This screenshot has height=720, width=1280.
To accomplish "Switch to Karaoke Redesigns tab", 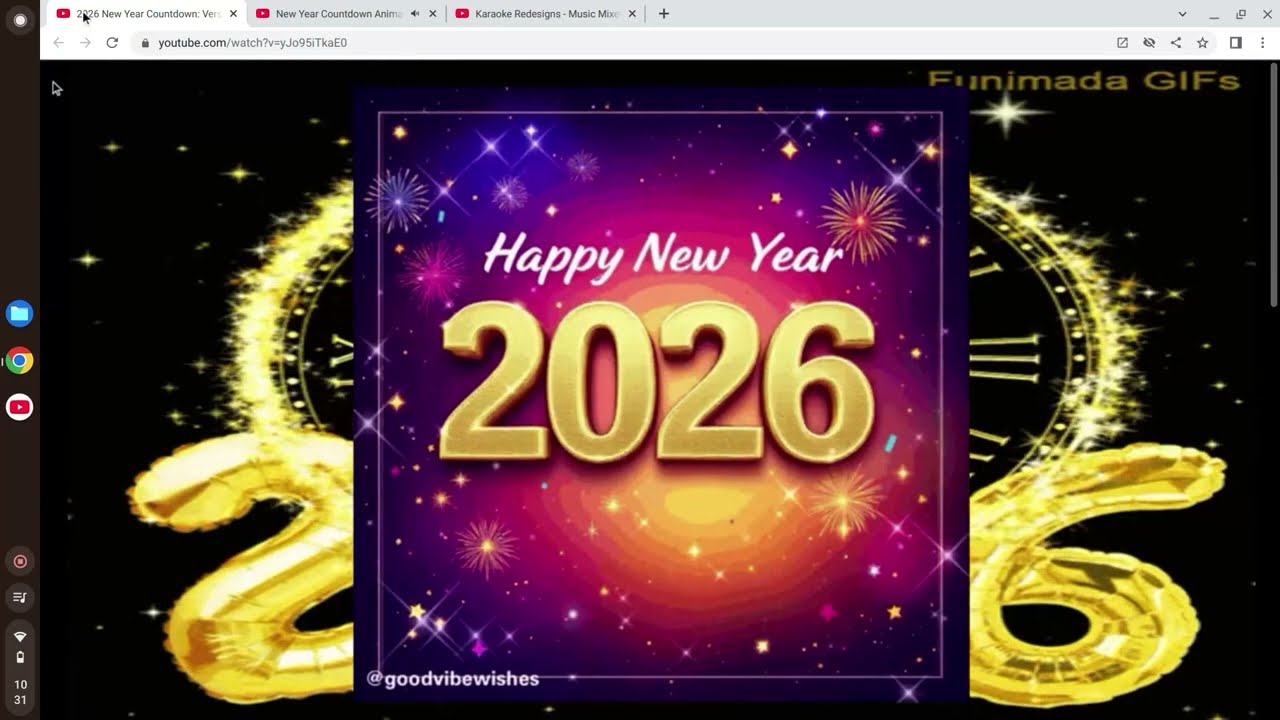I will (547, 14).
